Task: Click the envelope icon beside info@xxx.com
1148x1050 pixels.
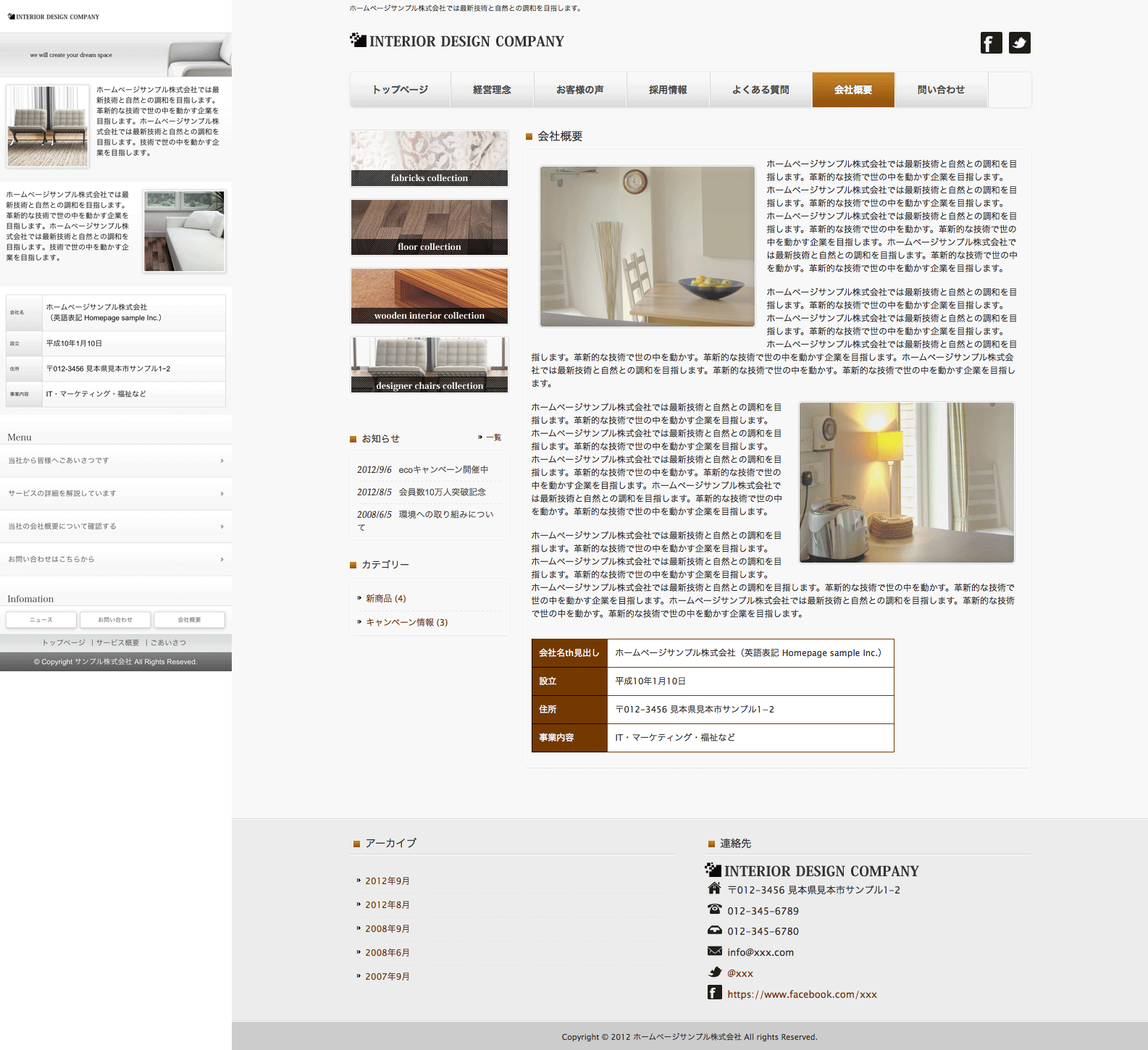Action: tap(714, 952)
